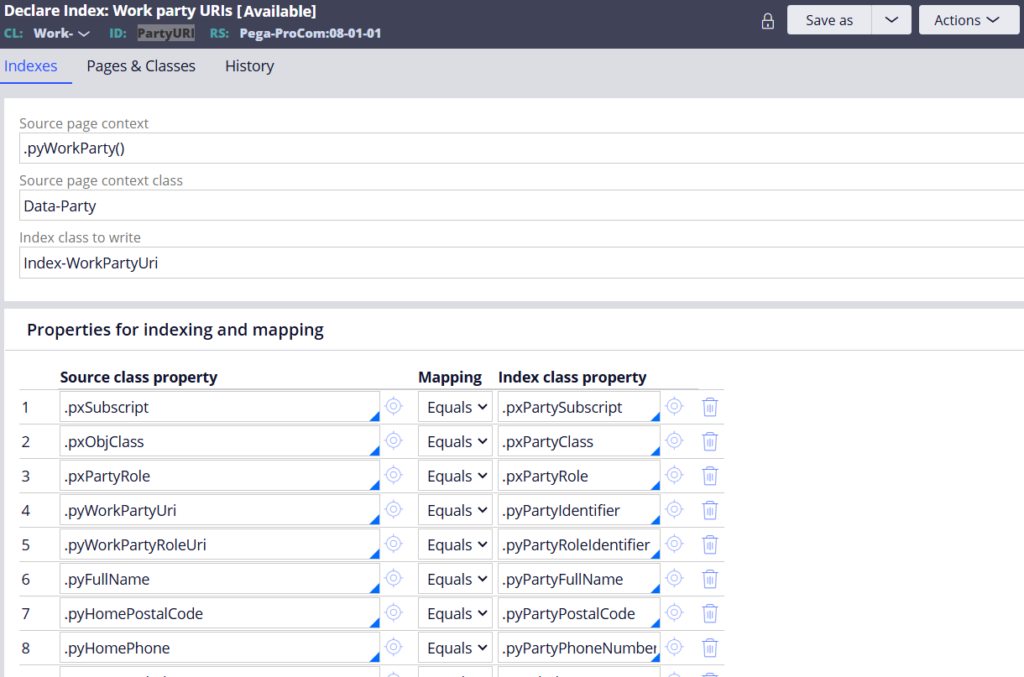Delete the .pxPartyRole mapping row
This screenshot has height=677, width=1024.
click(x=710, y=475)
